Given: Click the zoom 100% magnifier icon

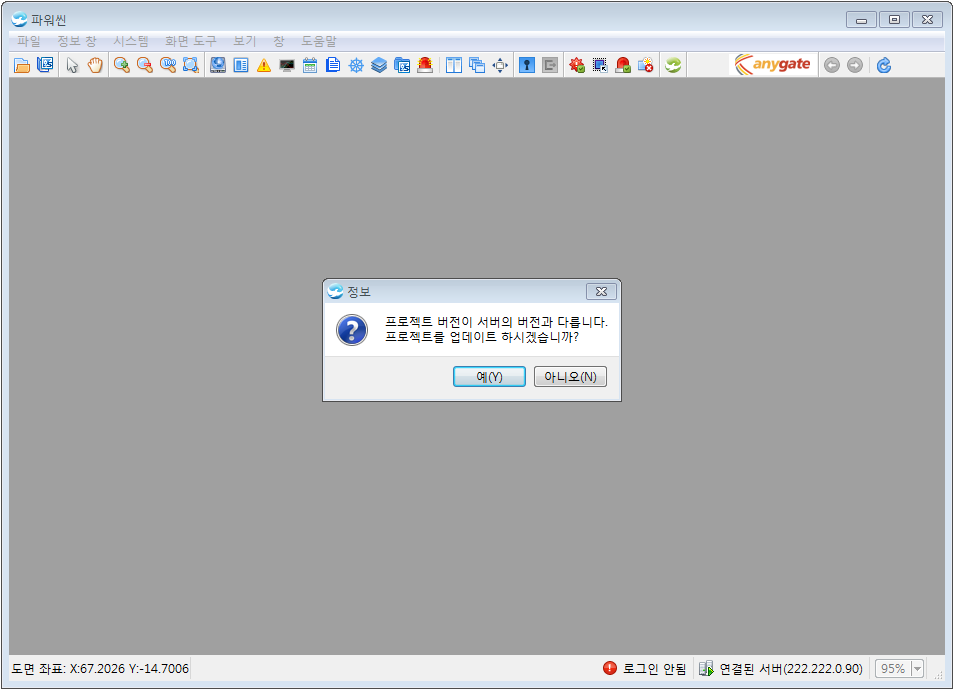Looking at the screenshot, I should tap(168, 65).
